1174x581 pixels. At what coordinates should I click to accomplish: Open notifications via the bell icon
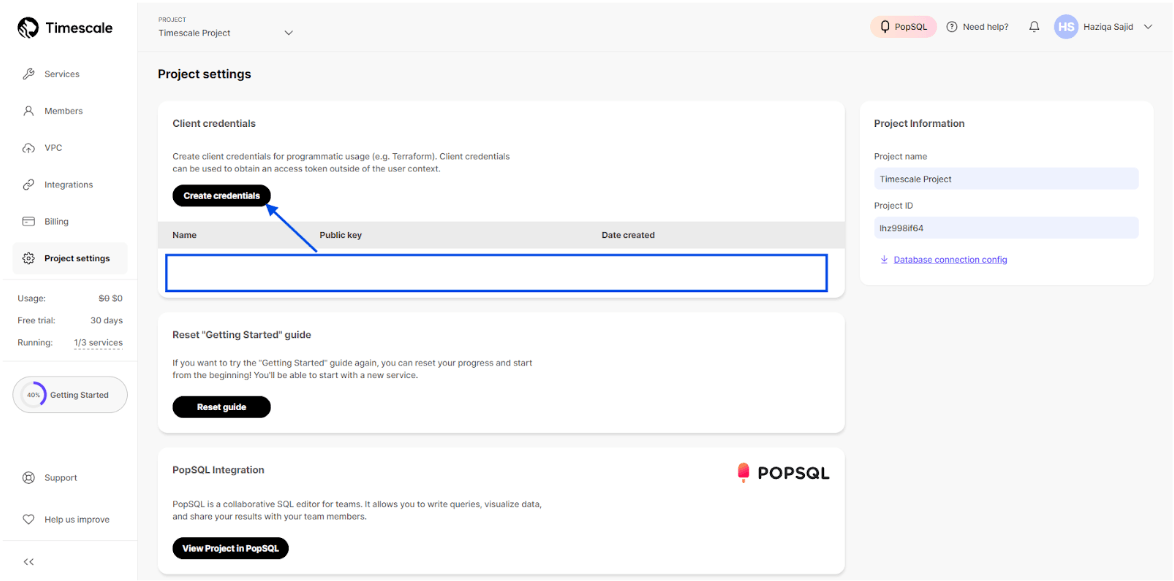coord(1034,26)
